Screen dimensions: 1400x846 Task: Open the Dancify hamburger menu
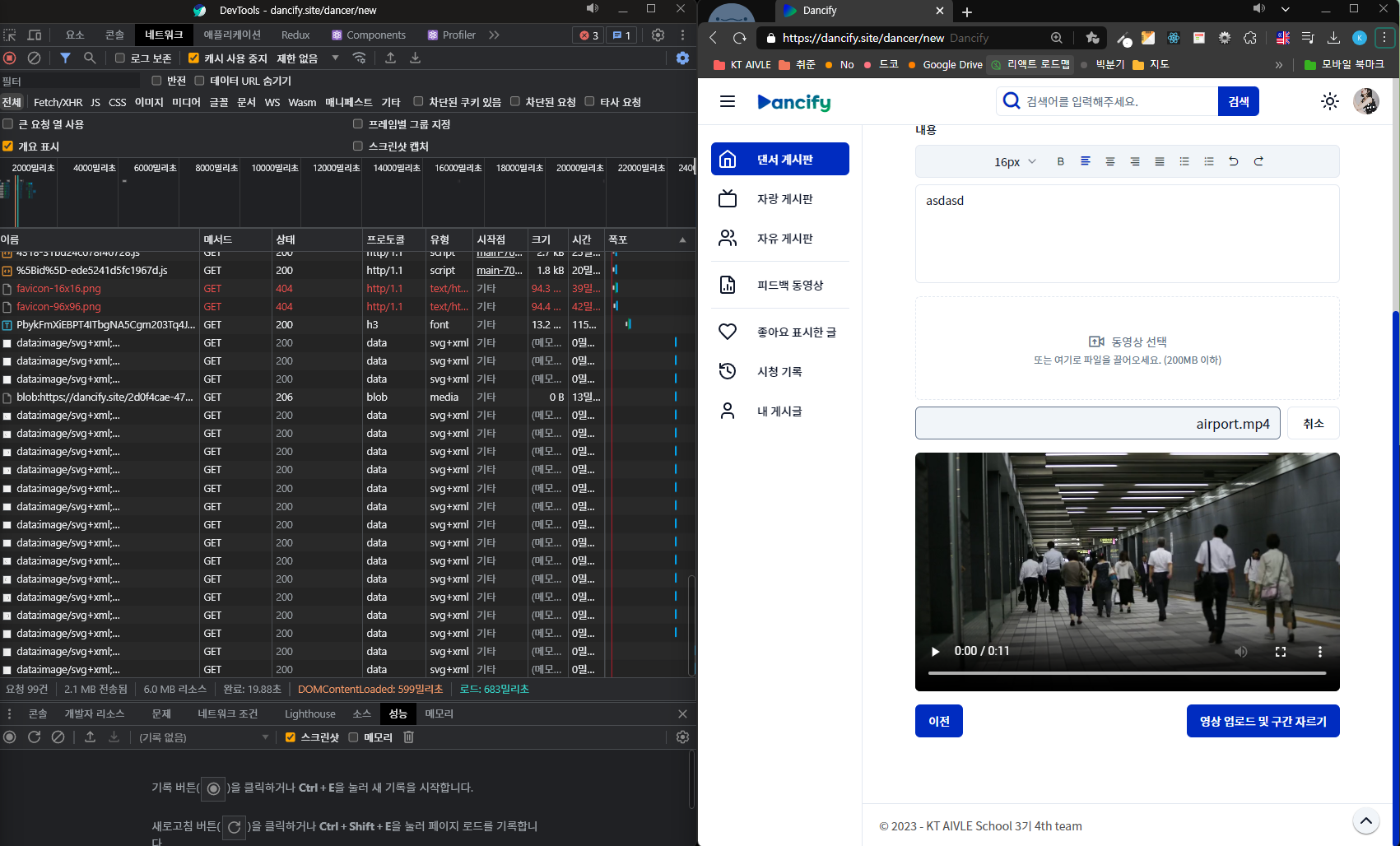click(728, 101)
